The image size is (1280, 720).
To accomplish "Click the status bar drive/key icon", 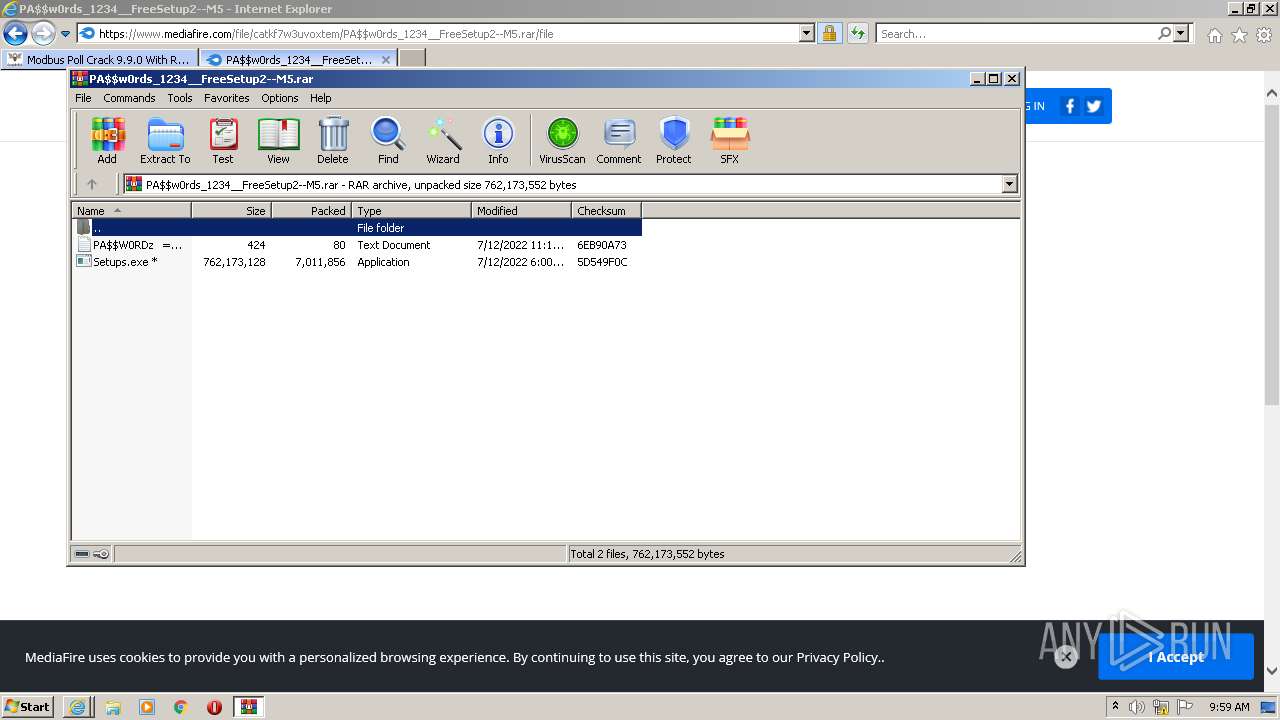I will [x=92, y=554].
